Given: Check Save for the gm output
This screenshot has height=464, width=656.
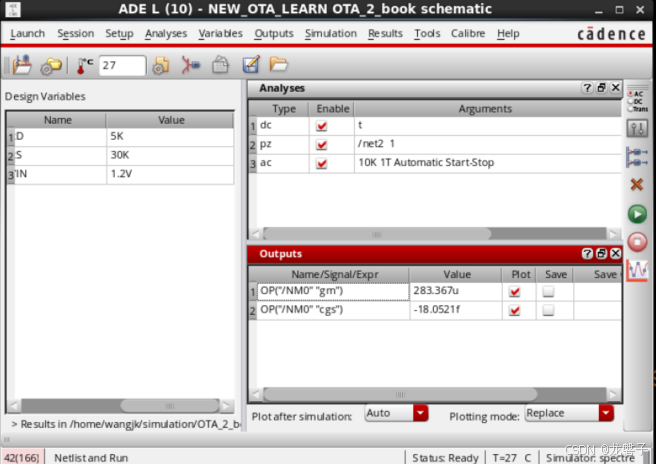Looking at the screenshot, I should coord(548,291).
